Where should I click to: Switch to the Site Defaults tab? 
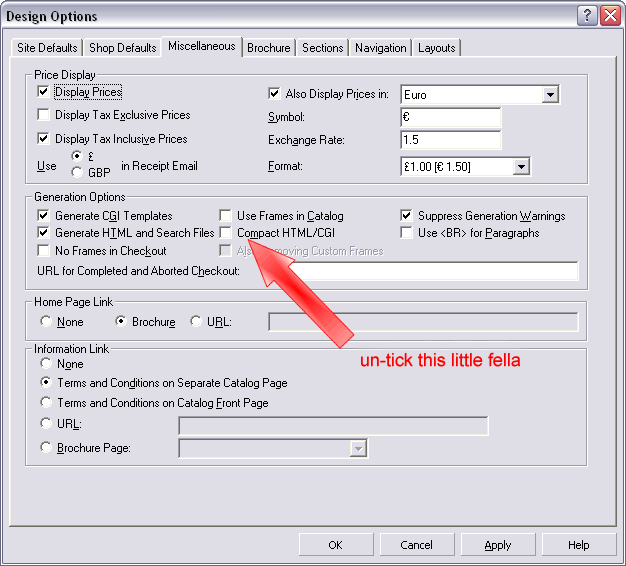tap(47, 48)
